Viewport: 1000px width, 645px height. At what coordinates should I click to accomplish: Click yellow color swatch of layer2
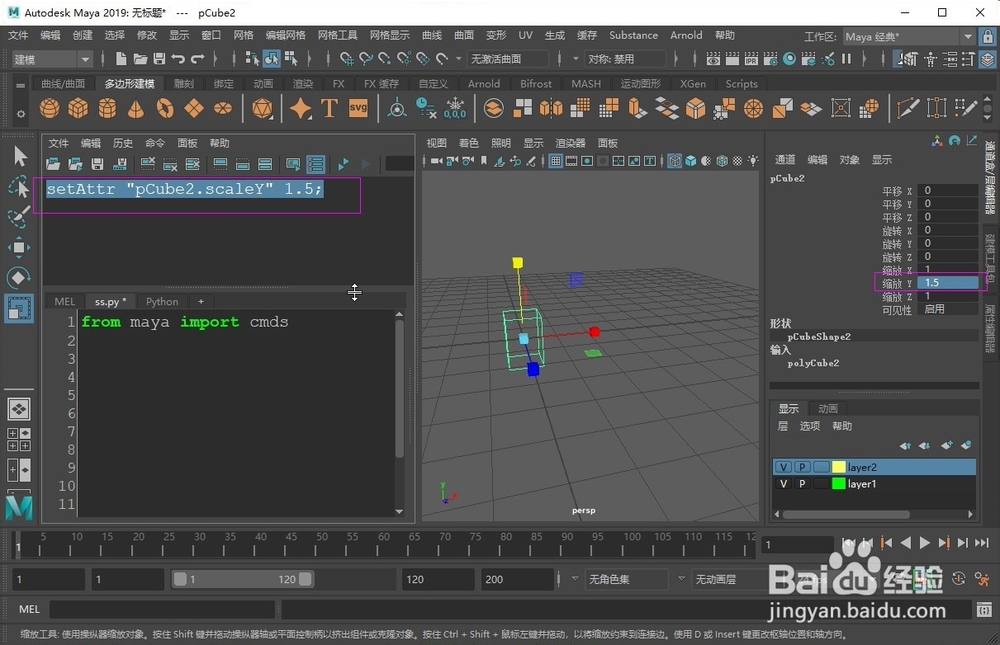pos(839,467)
